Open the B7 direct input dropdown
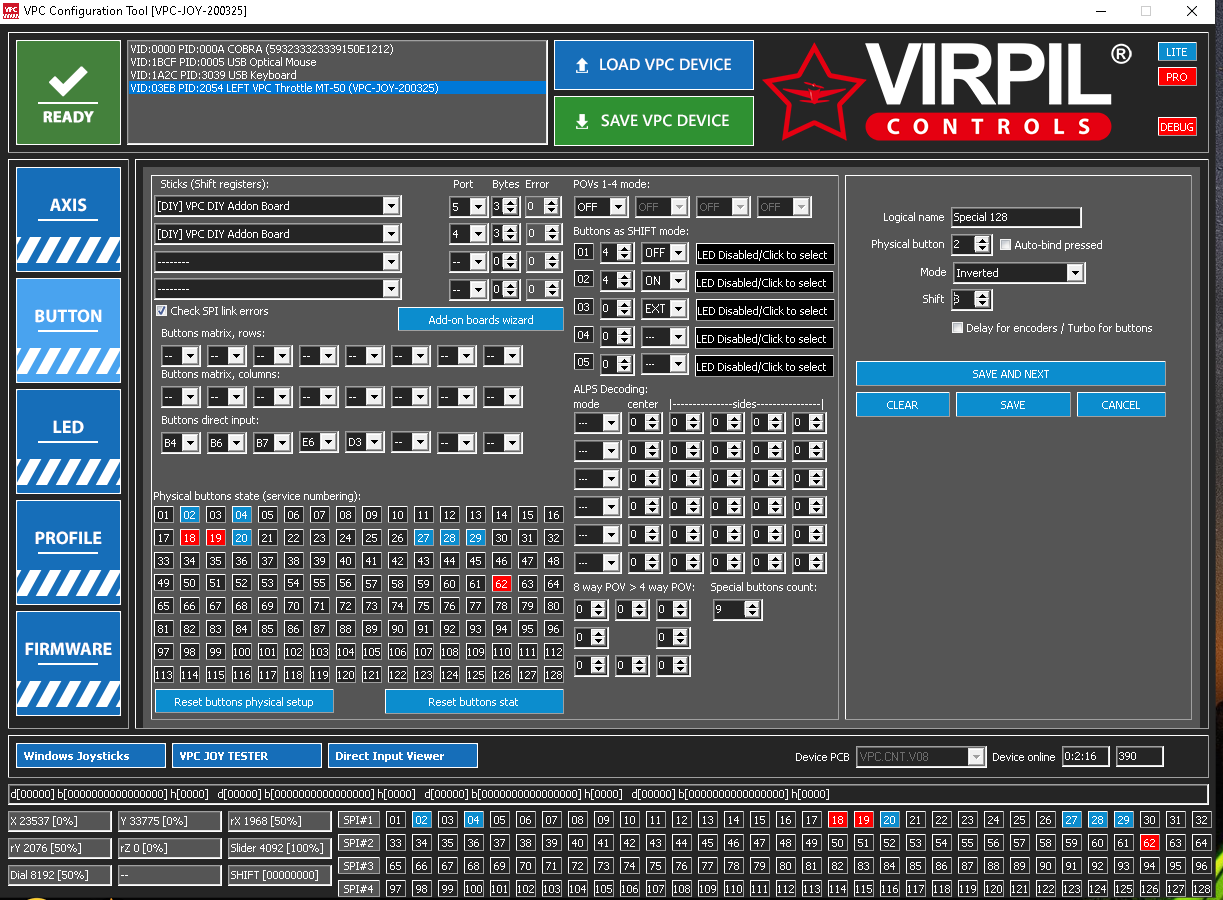Image resolution: width=1223 pixels, height=900 pixels. tap(272, 442)
